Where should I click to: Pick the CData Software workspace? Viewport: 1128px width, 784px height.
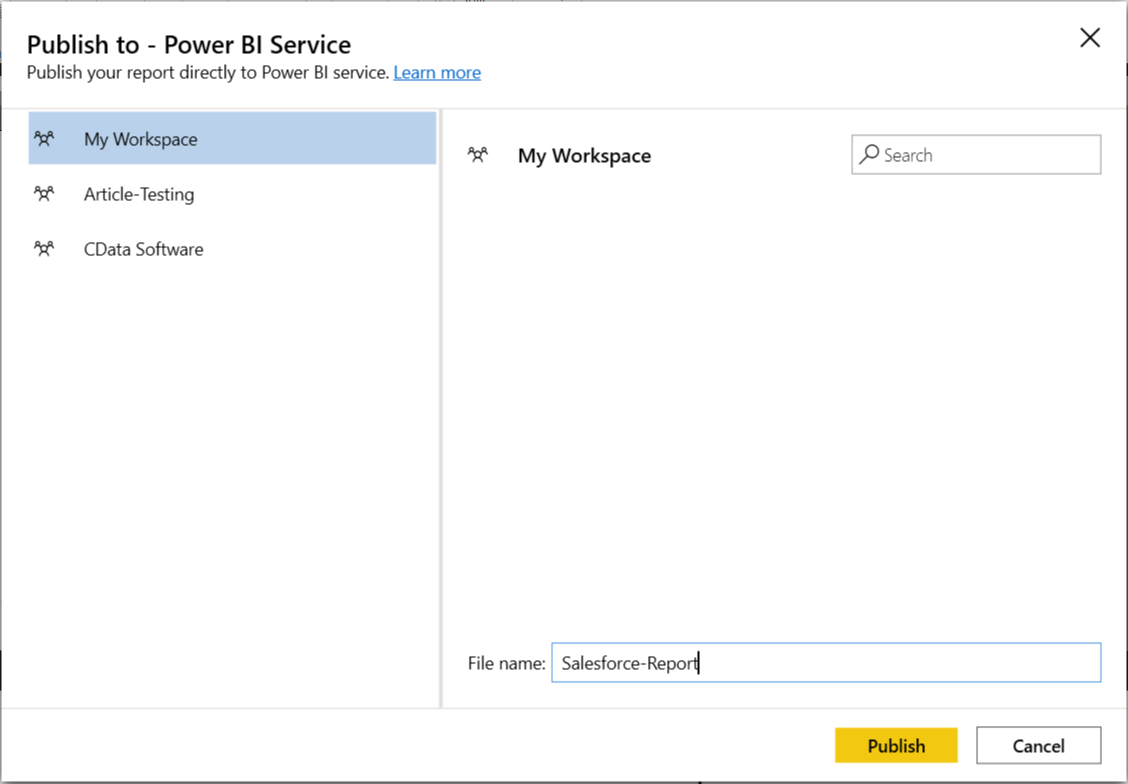point(143,249)
